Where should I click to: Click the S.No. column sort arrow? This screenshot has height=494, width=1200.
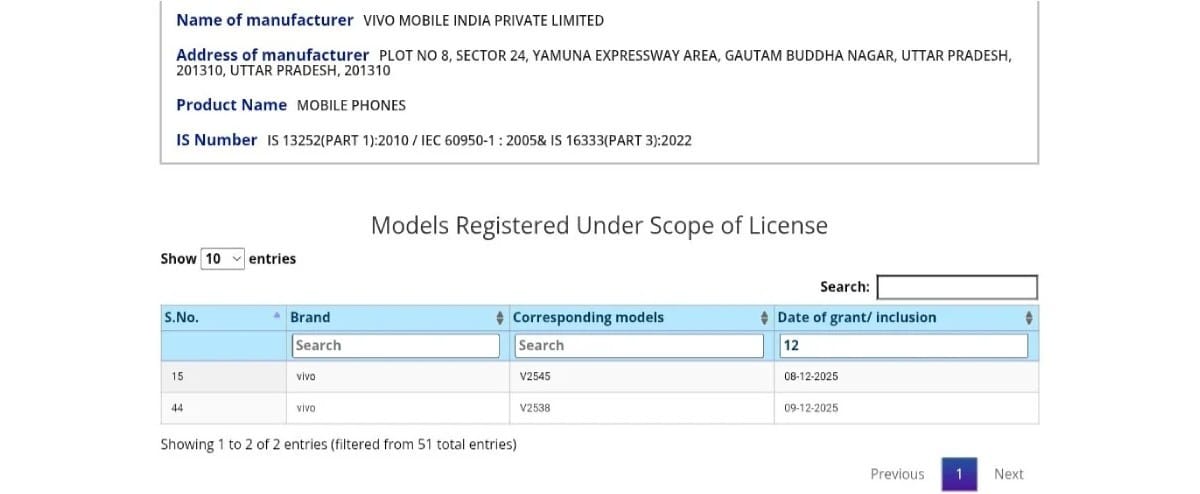(x=277, y=317)
